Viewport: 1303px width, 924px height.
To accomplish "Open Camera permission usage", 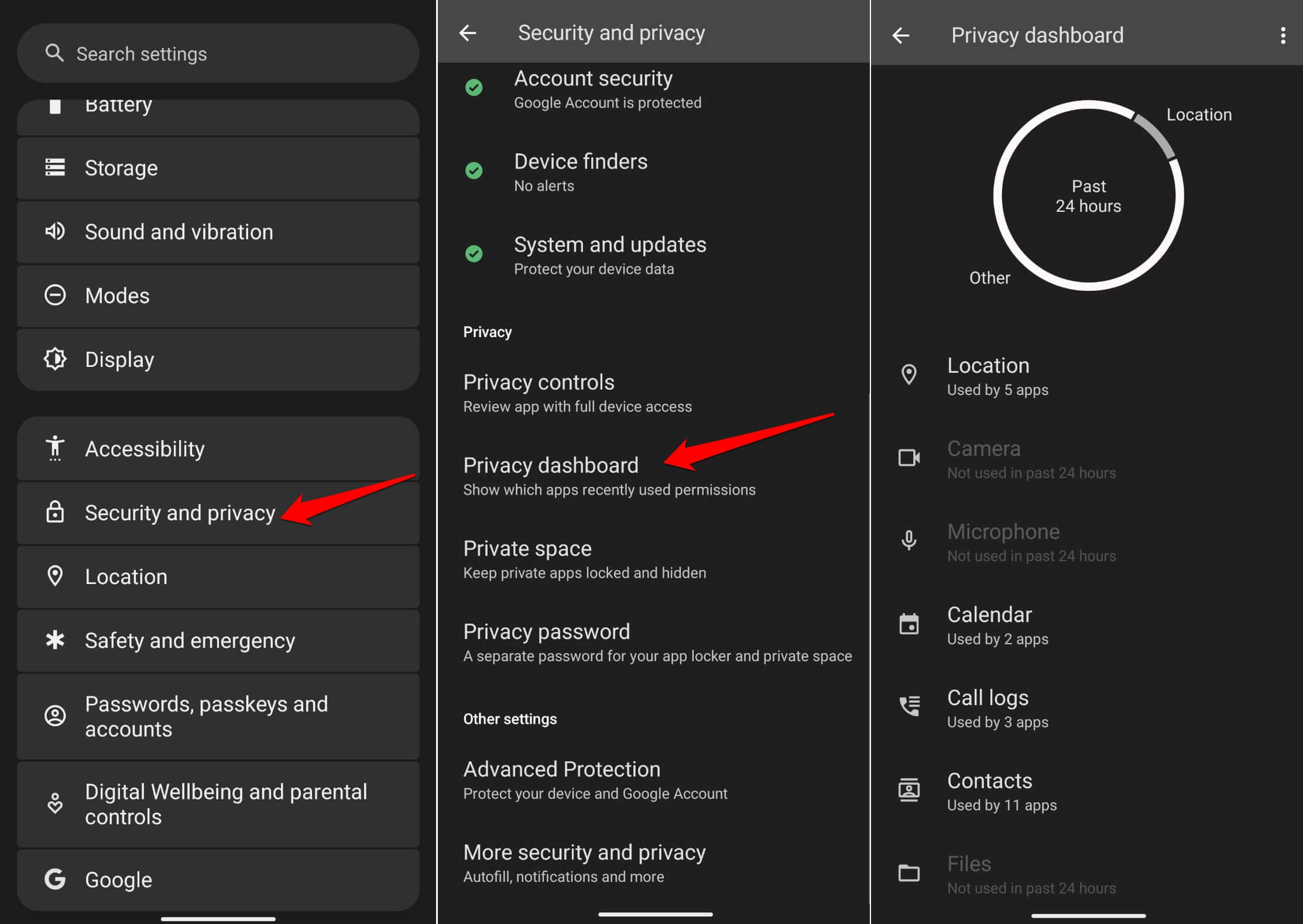I will point(1087,459).
